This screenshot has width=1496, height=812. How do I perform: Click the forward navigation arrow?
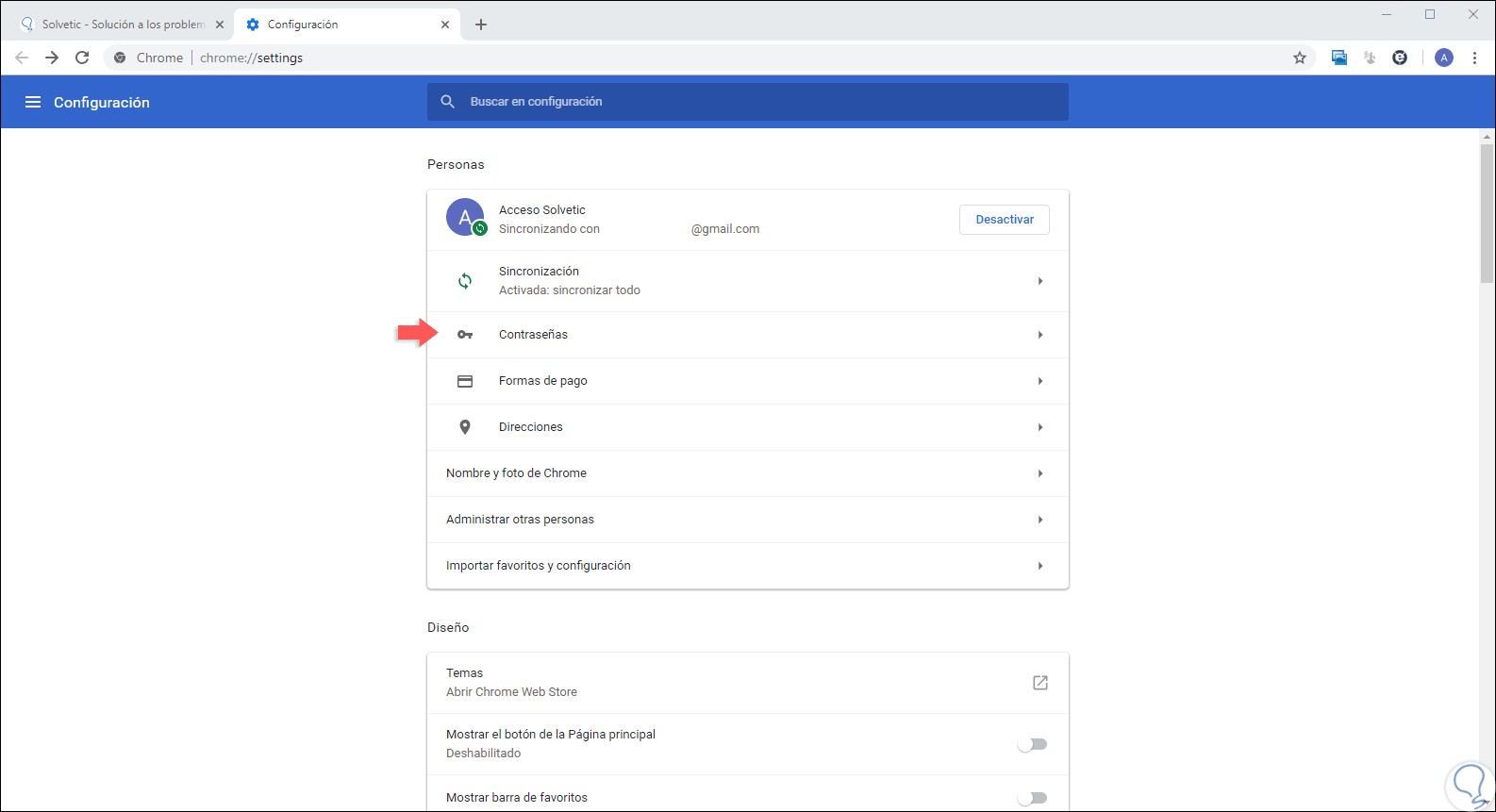point(52,58)
